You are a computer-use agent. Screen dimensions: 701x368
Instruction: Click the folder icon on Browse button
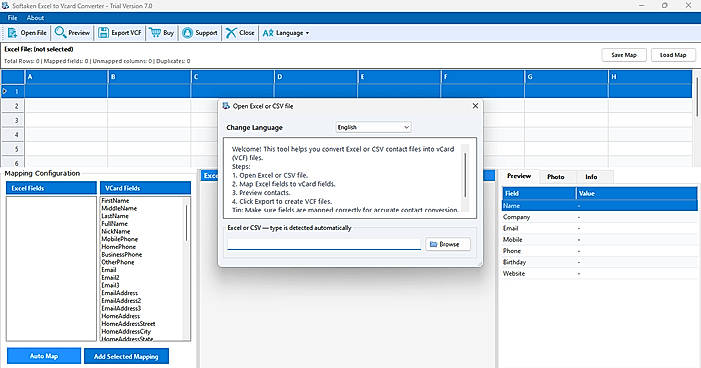[x=433, y=244]
